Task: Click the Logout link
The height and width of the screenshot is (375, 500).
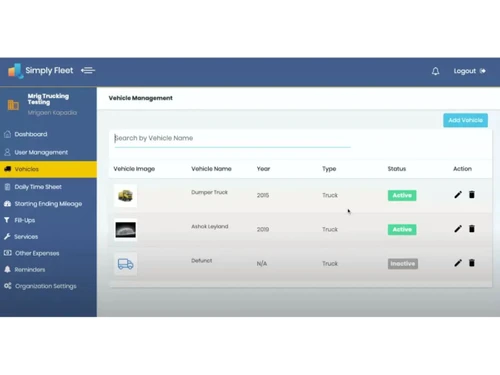Action: click(464, 71)
